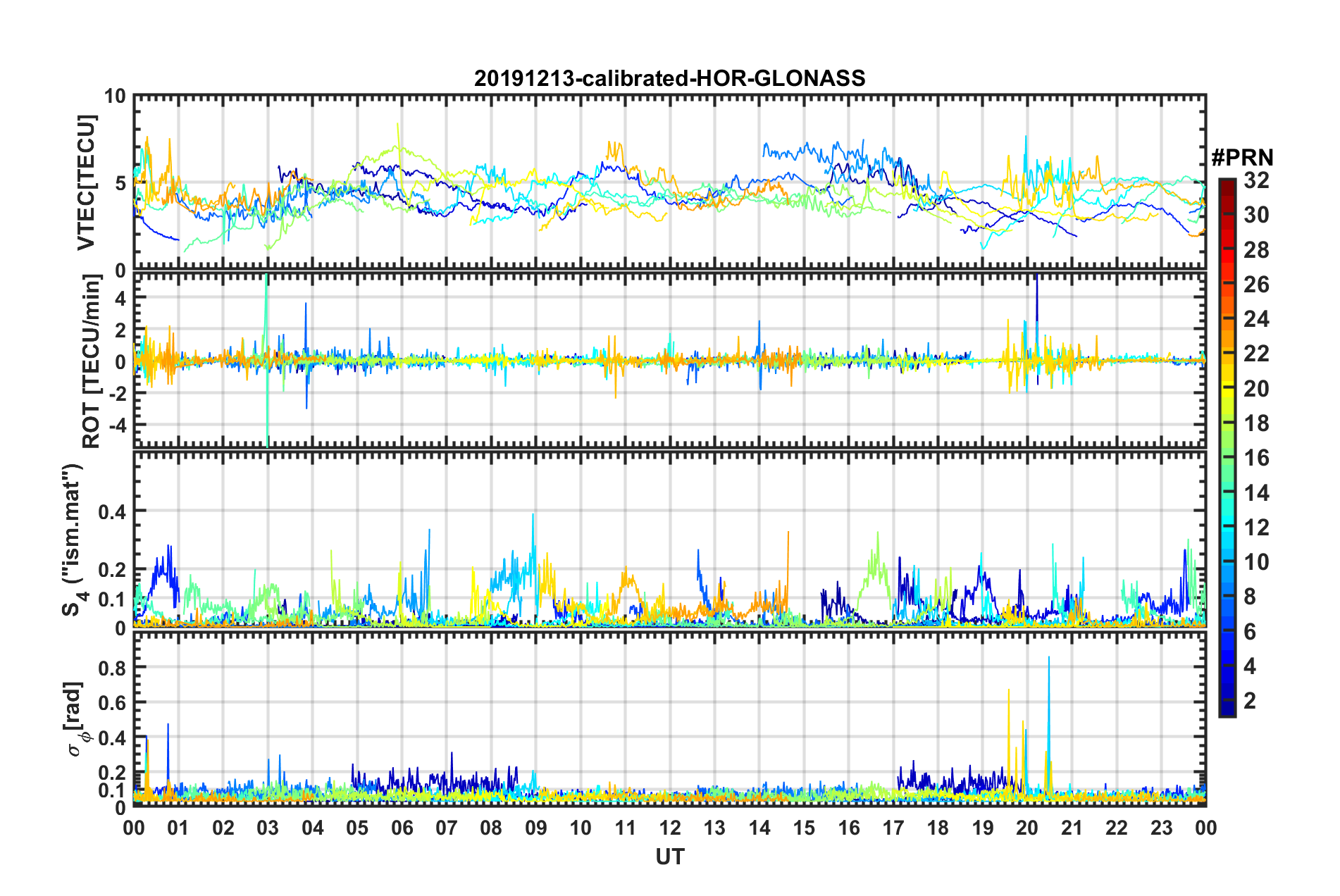The width and height of the screenshot is (1340, 896).
Task: Click the 0.4 tick on the sigma-phi axis
Action: [x=112, y=738]
